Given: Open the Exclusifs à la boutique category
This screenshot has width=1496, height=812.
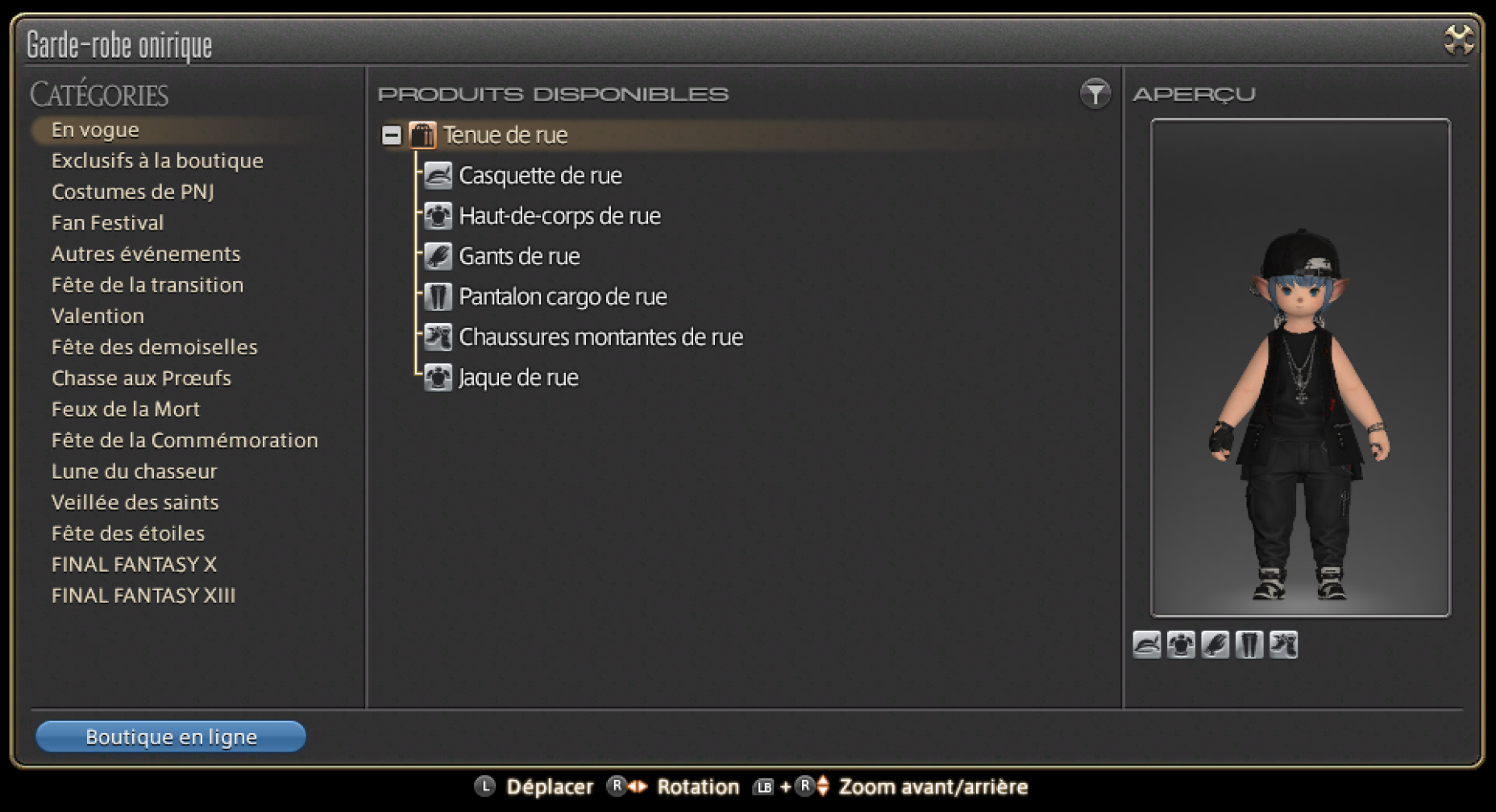Looking at the screenshot, I should 157,160.
